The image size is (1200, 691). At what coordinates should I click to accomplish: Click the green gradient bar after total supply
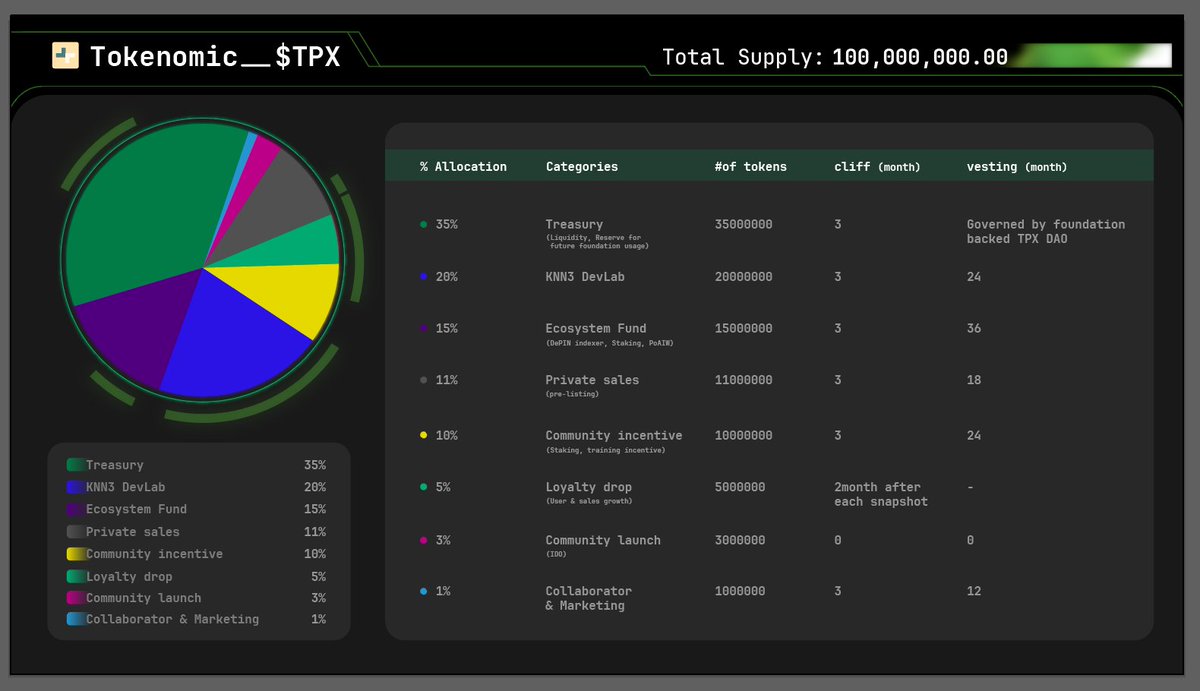1091,56
